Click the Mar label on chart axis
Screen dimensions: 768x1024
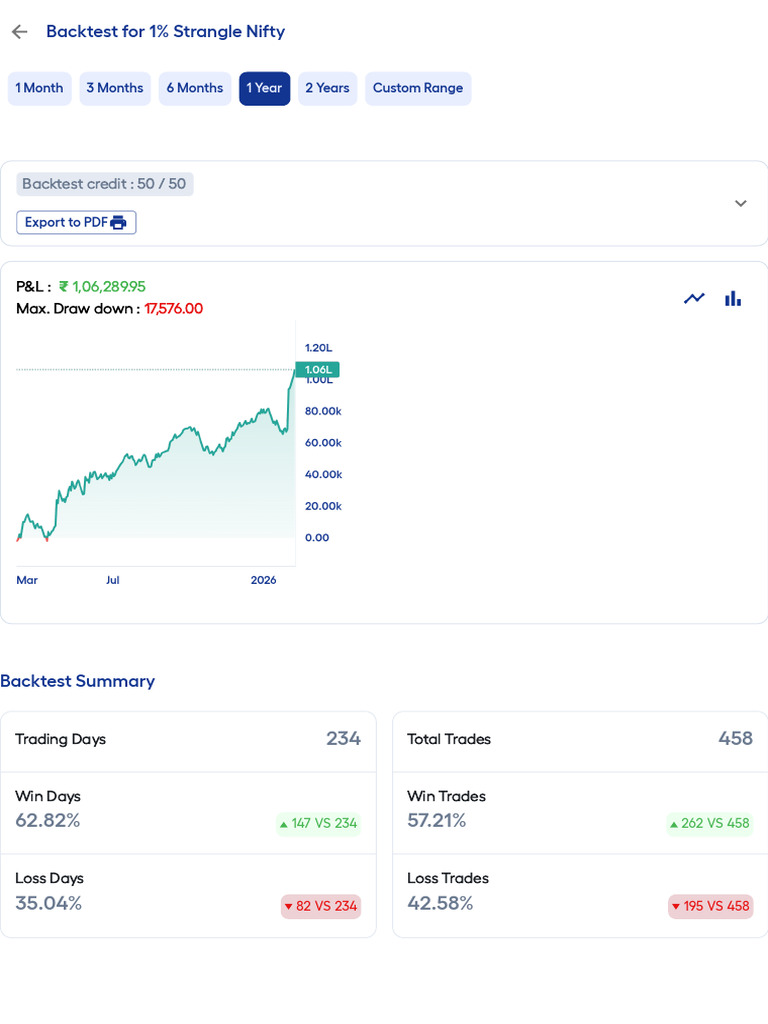27,580
